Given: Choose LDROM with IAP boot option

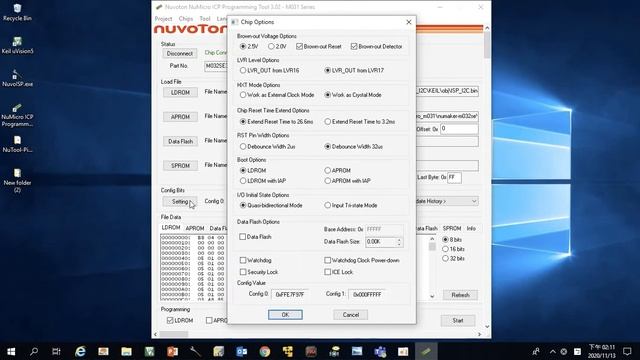Looking at the screenshot, I should pyautogui.click(x=263, y=180).
